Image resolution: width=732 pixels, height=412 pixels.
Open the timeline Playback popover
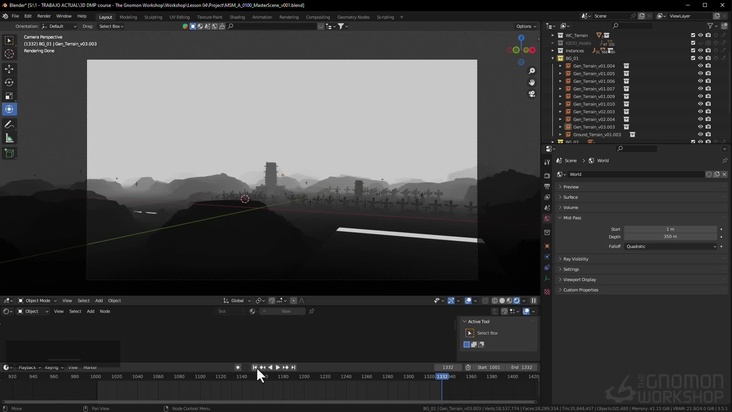tap(30, 368)
